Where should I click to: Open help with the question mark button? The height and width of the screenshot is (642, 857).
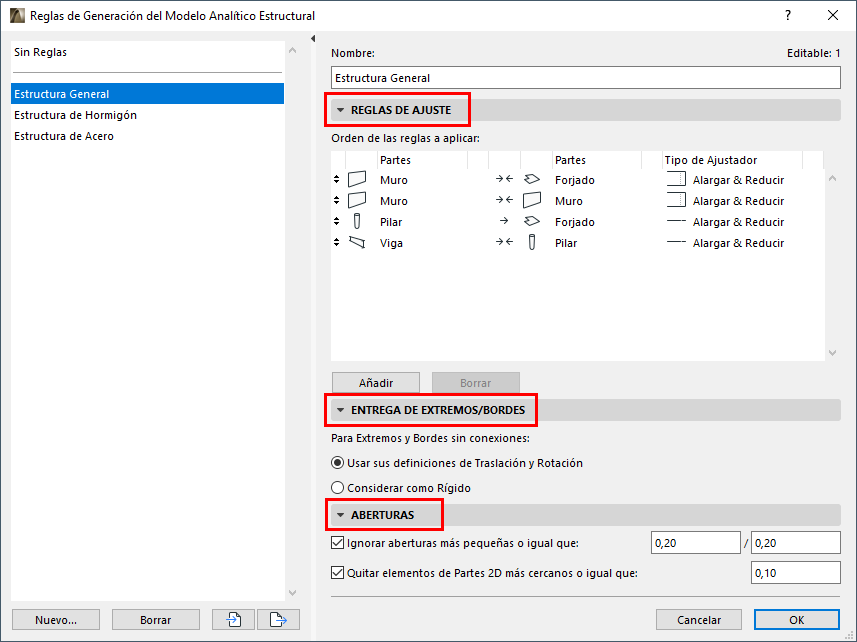point(788,15)
